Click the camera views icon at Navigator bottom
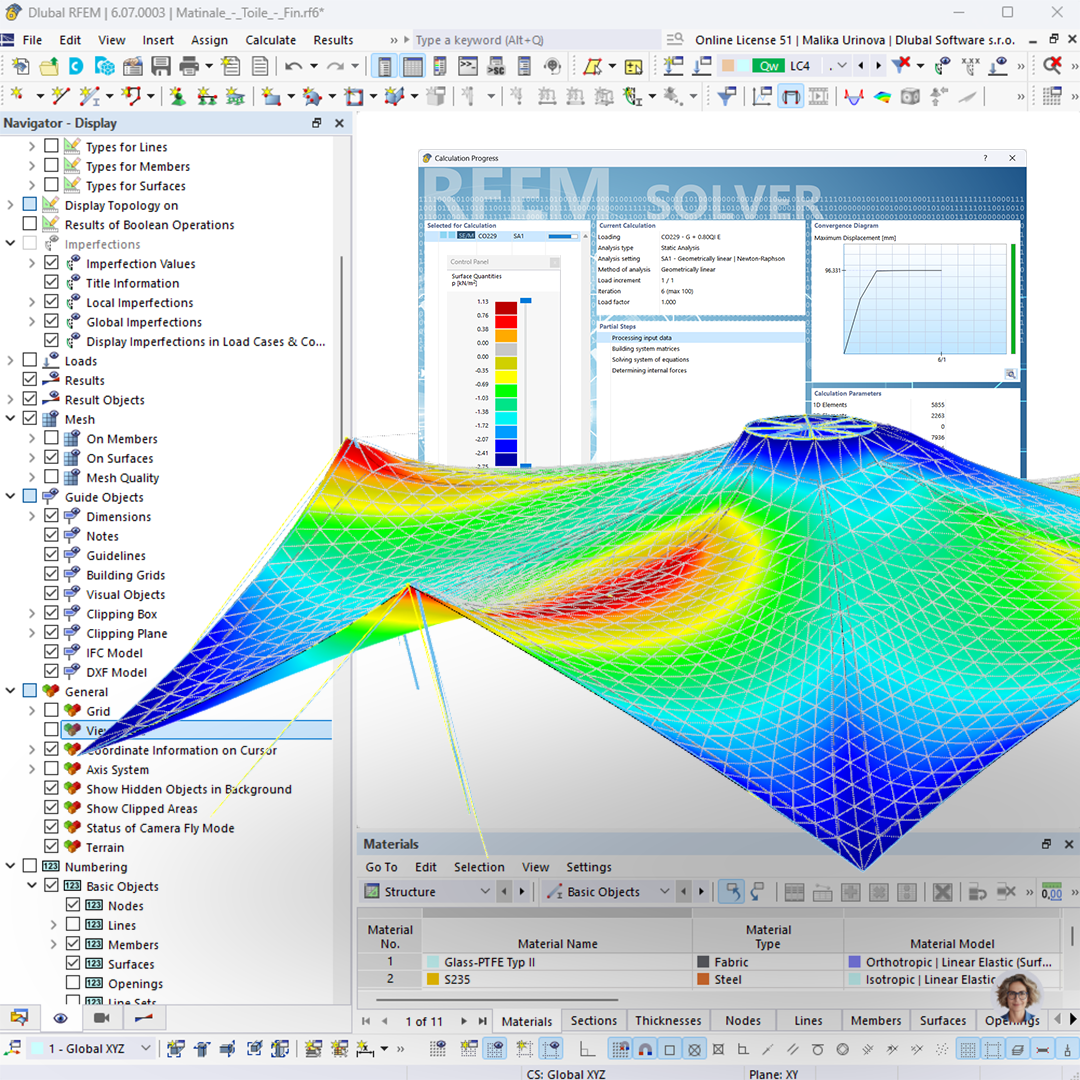Screen dimensions: 1080x1080 click(x=101, y=1018)
